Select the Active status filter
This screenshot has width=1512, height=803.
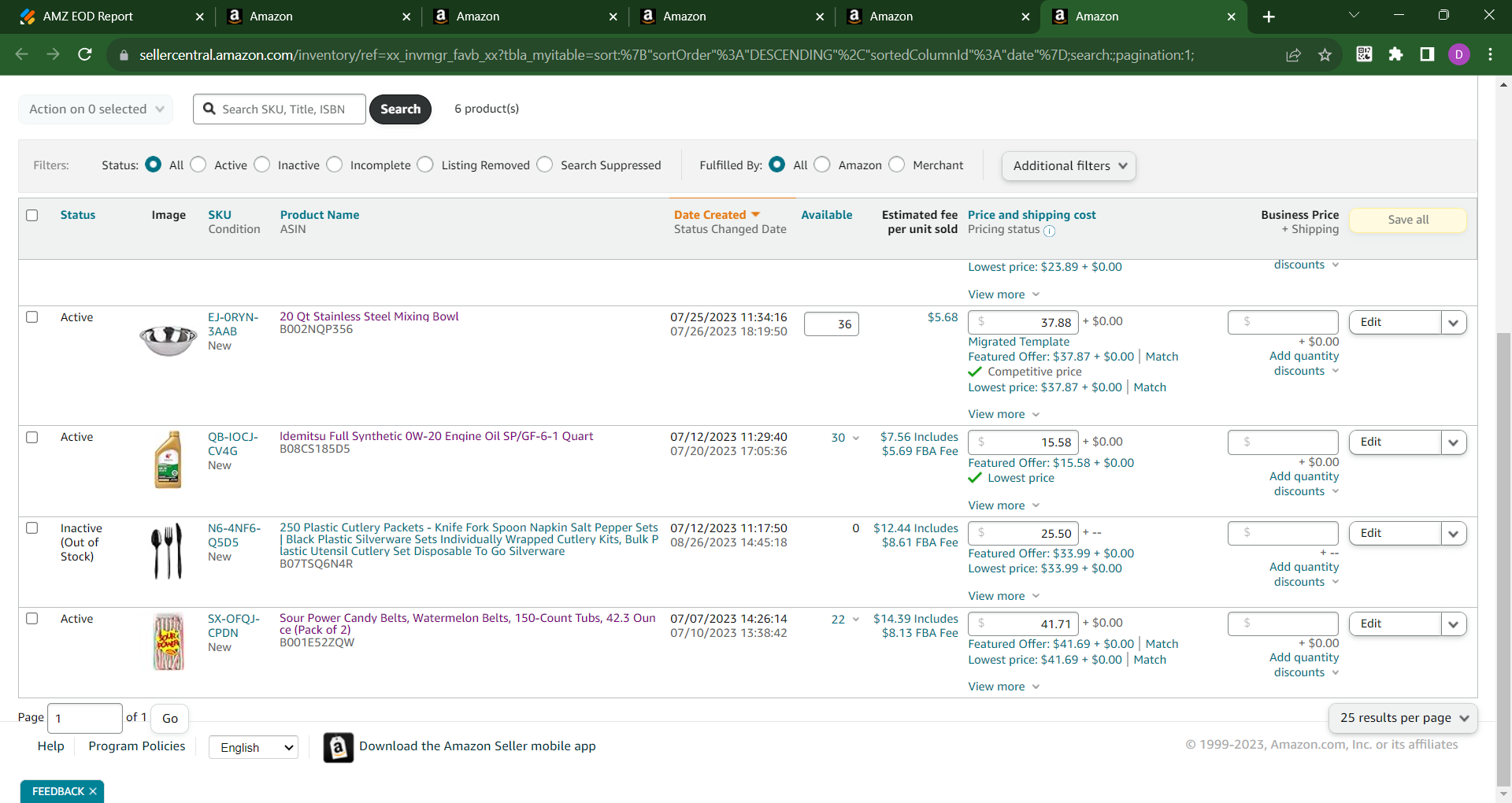pyautogui.click(x=198, y=165)
